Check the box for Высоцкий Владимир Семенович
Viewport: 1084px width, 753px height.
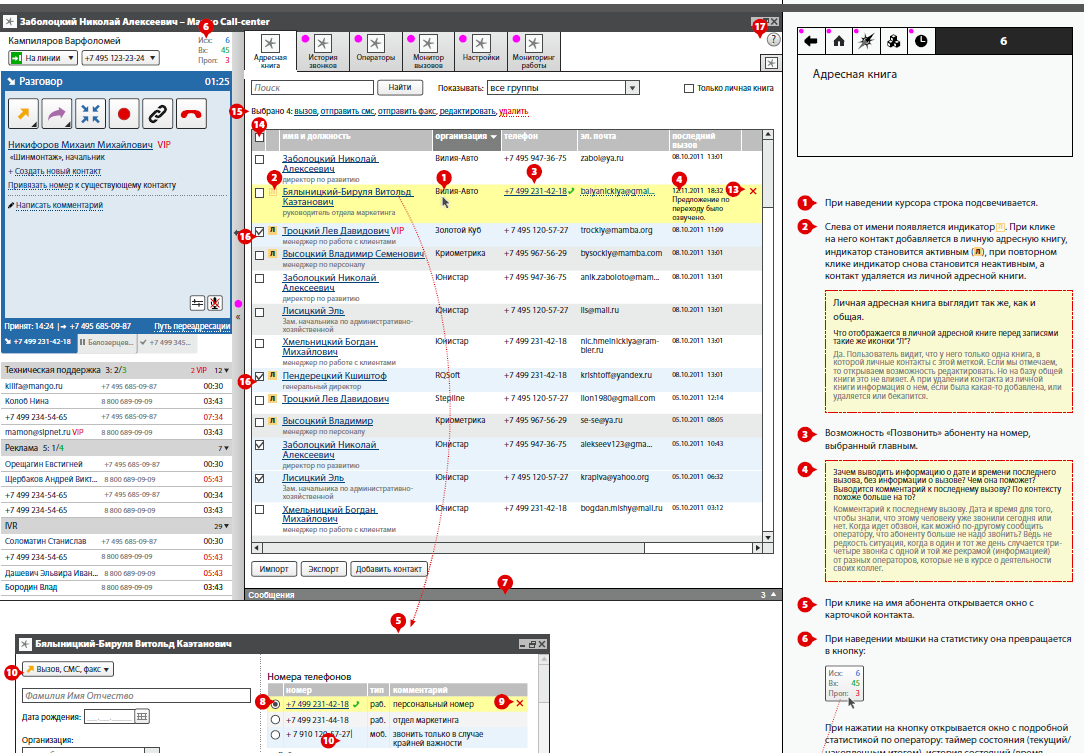tap(259, 255)
